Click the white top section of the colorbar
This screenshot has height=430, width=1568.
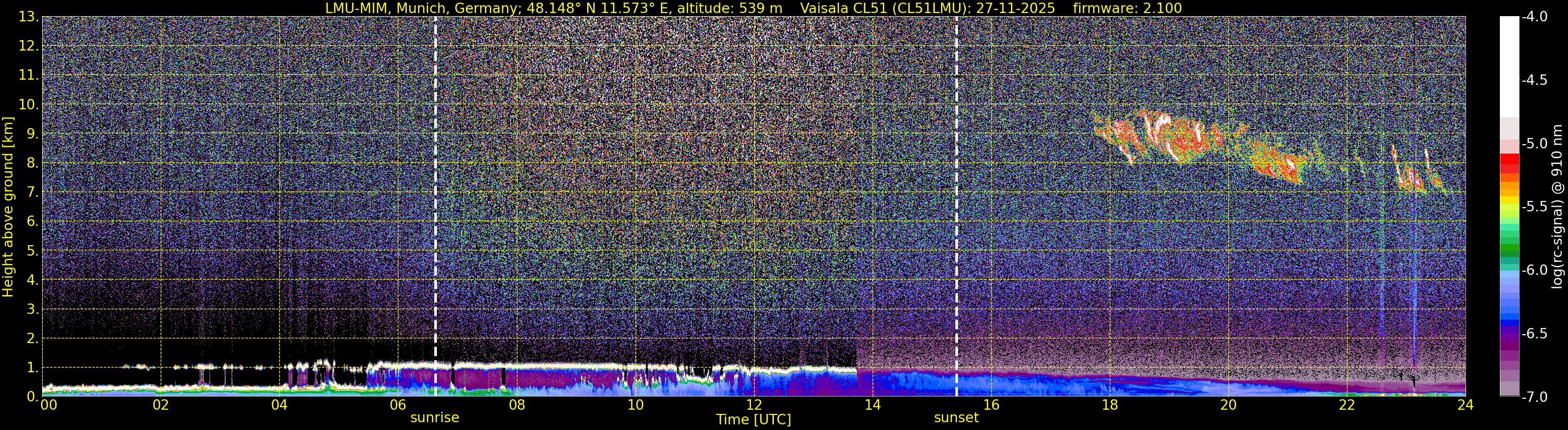[x=1509, y=67]
